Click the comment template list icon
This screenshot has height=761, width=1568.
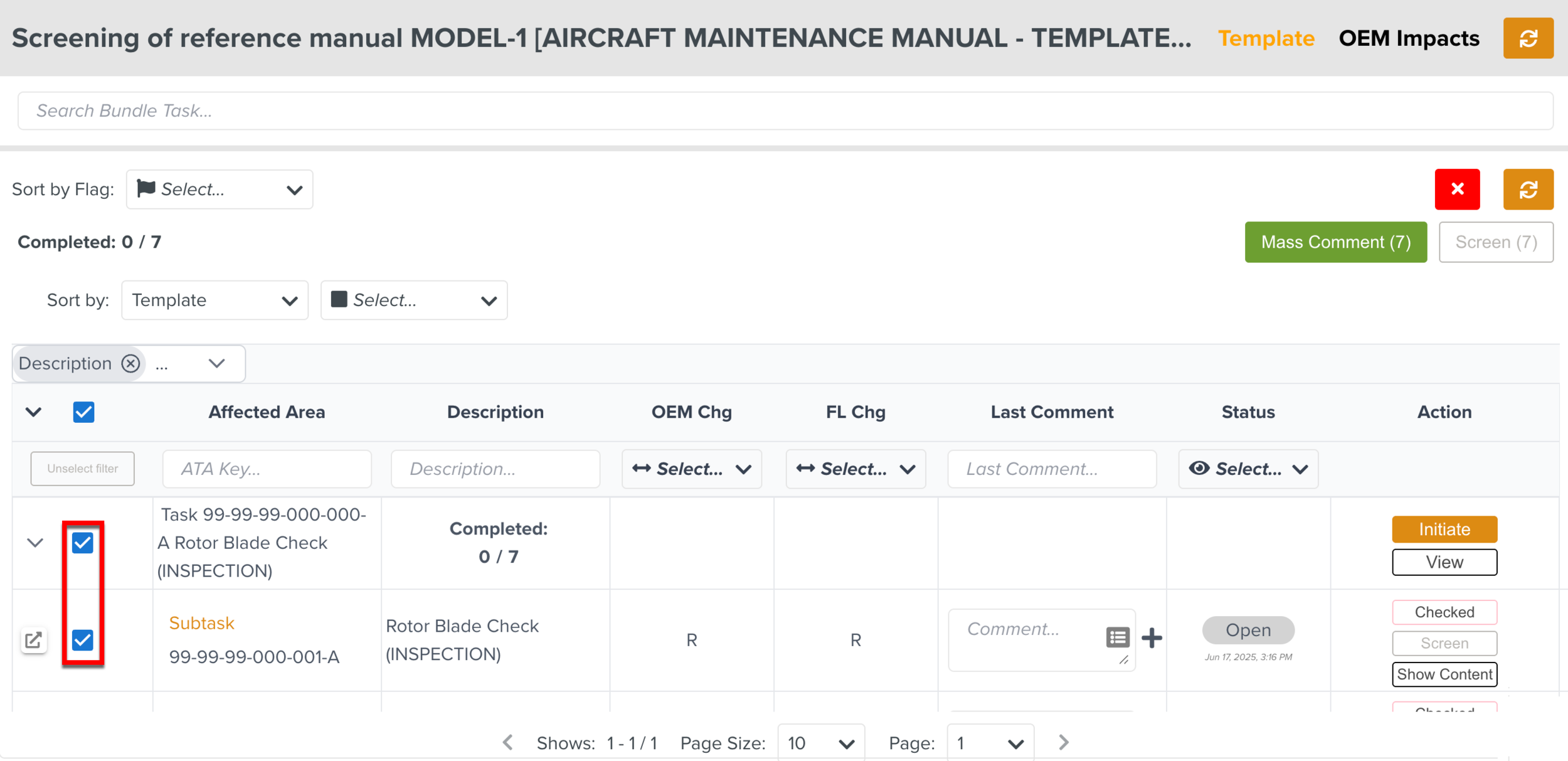(x=1118, y=637)
